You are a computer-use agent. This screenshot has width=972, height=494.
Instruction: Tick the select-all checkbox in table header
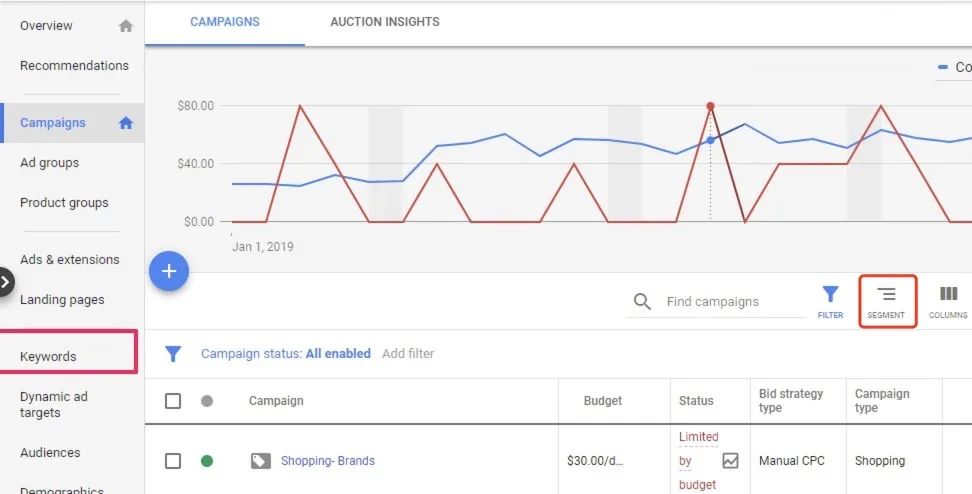tap(173, 401)
